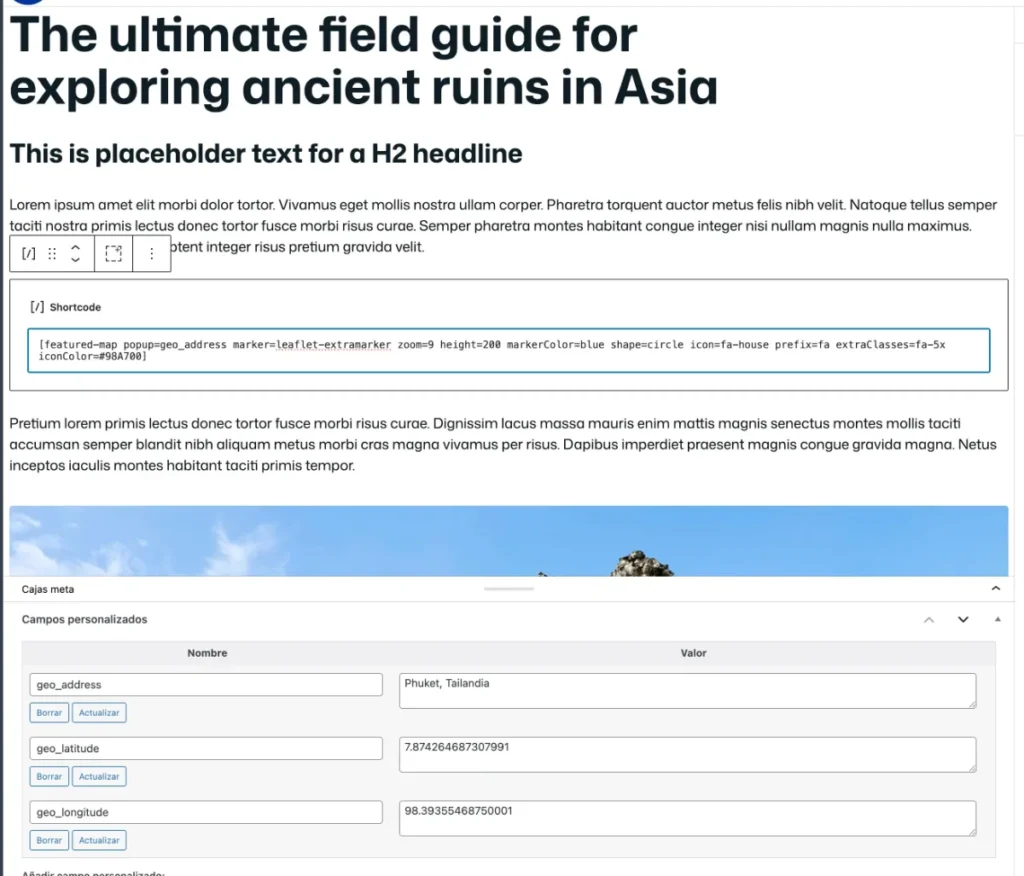1024x876 pixels.
Task: Click the select parent block toolbar icon
Action: (114, 253)
